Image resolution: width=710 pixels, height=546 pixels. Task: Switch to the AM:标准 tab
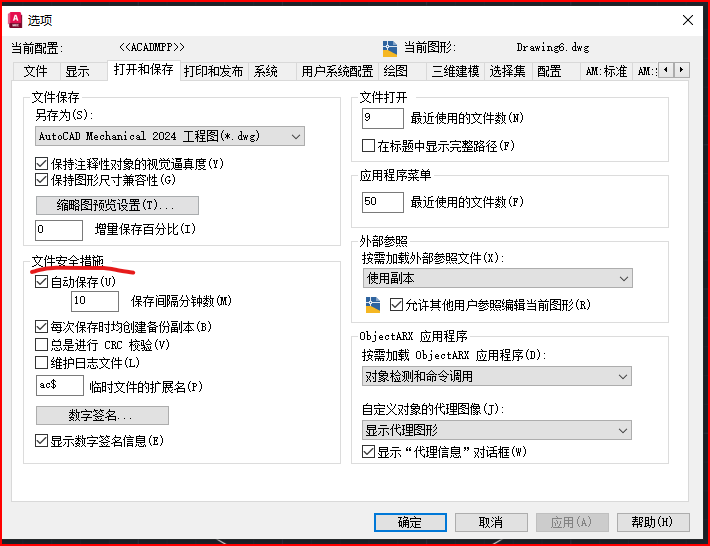click(606, 72)
